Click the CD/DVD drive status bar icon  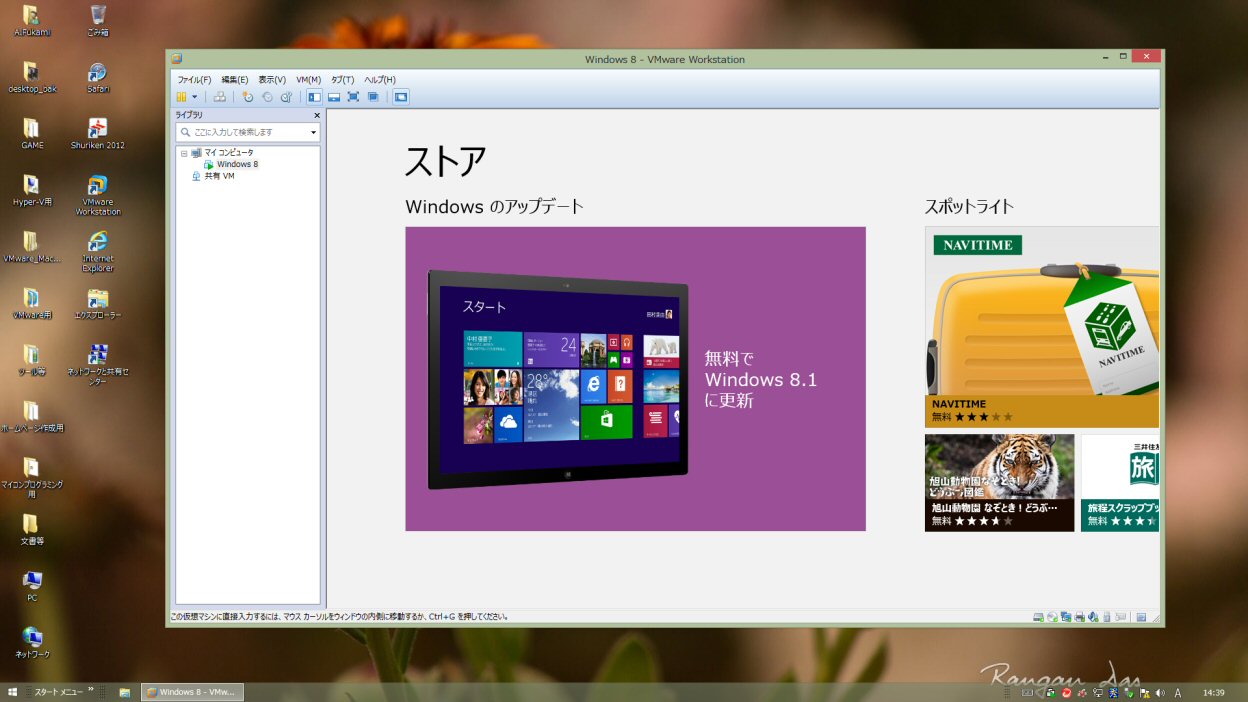click(x=1053, y=617)
